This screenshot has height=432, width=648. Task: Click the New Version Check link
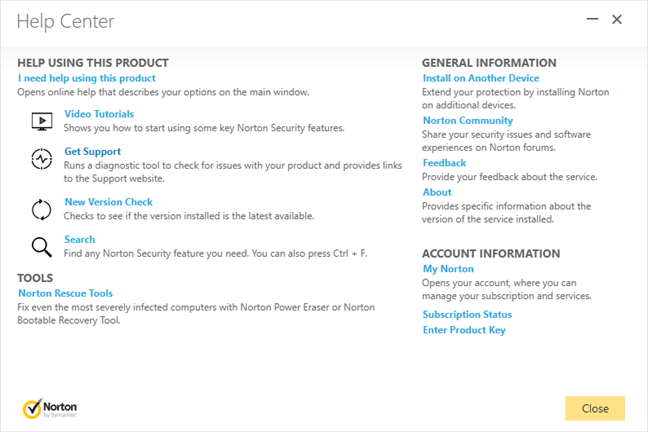[x=109, y=202]
